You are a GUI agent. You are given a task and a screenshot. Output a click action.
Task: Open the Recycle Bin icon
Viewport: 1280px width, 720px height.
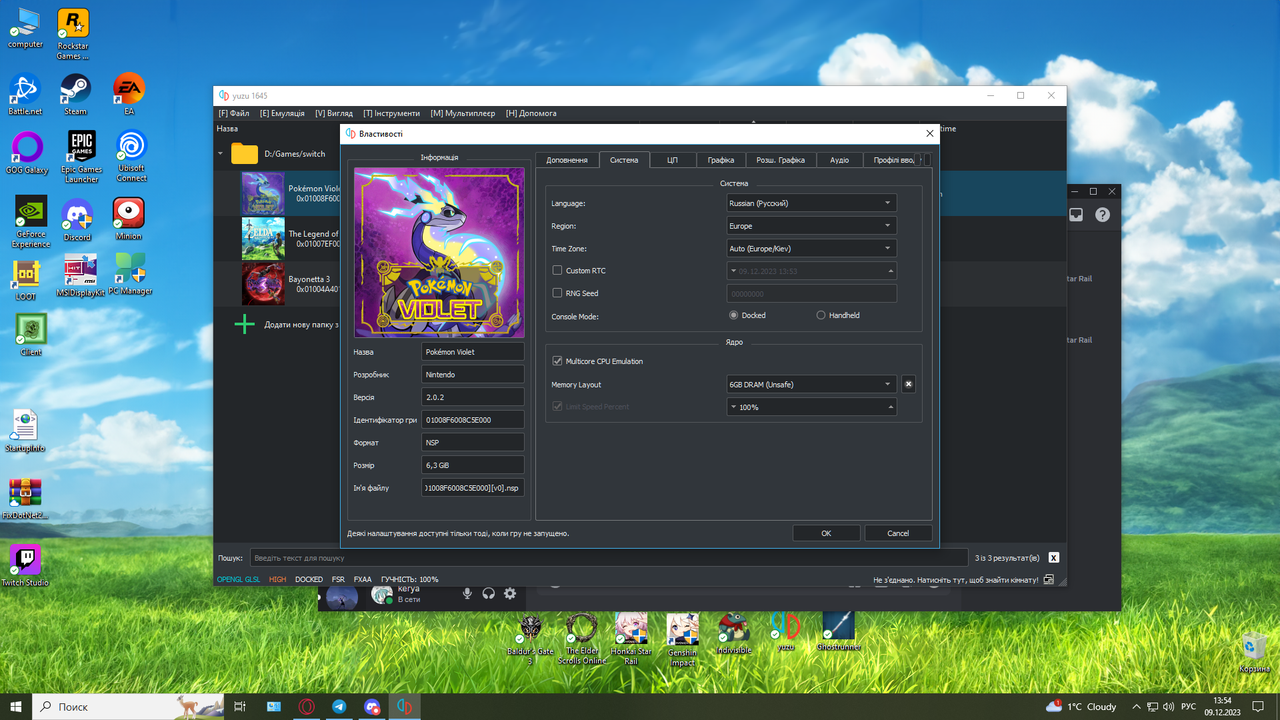1254,651
